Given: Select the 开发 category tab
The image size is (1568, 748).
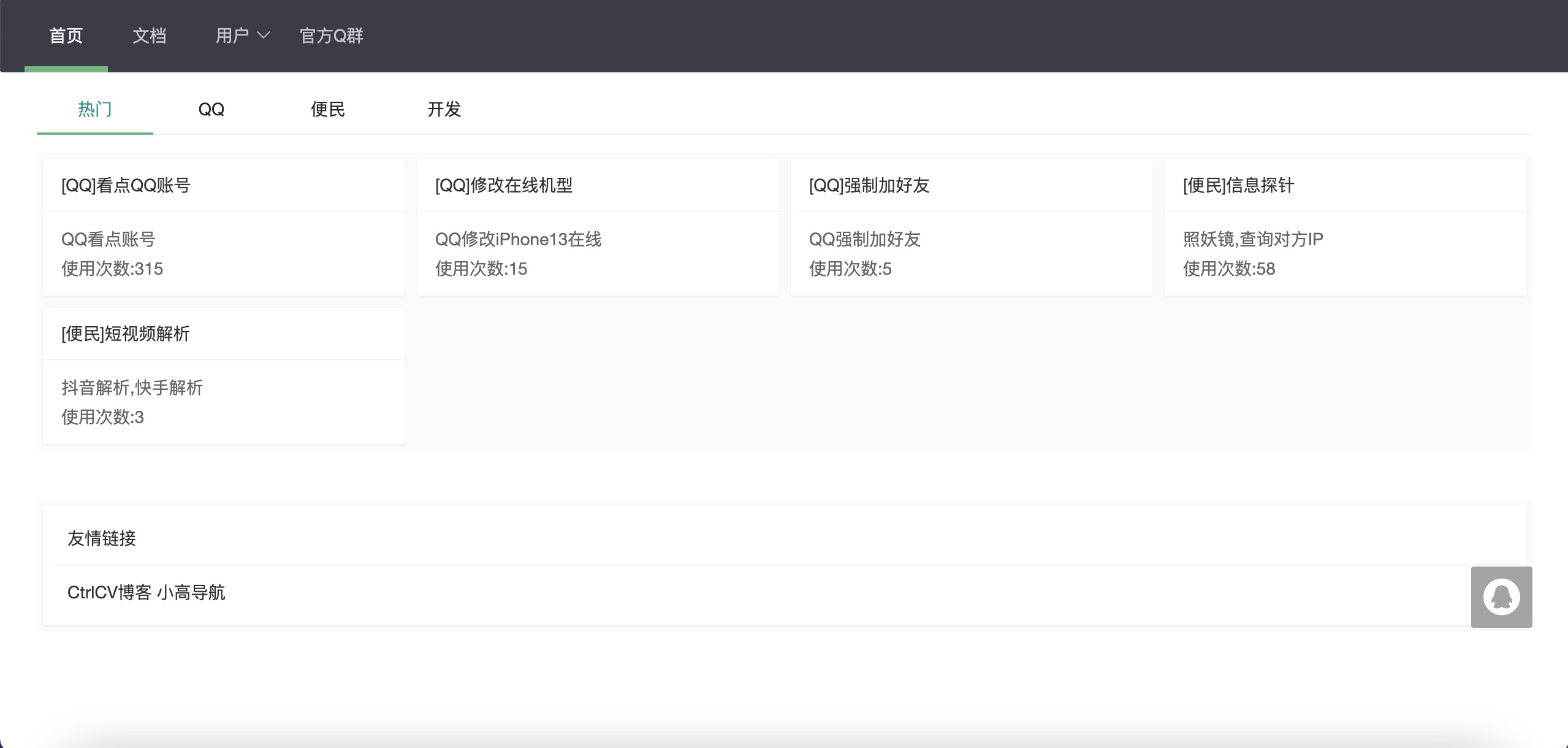Looking at the screenshot, I should [444, 110].
